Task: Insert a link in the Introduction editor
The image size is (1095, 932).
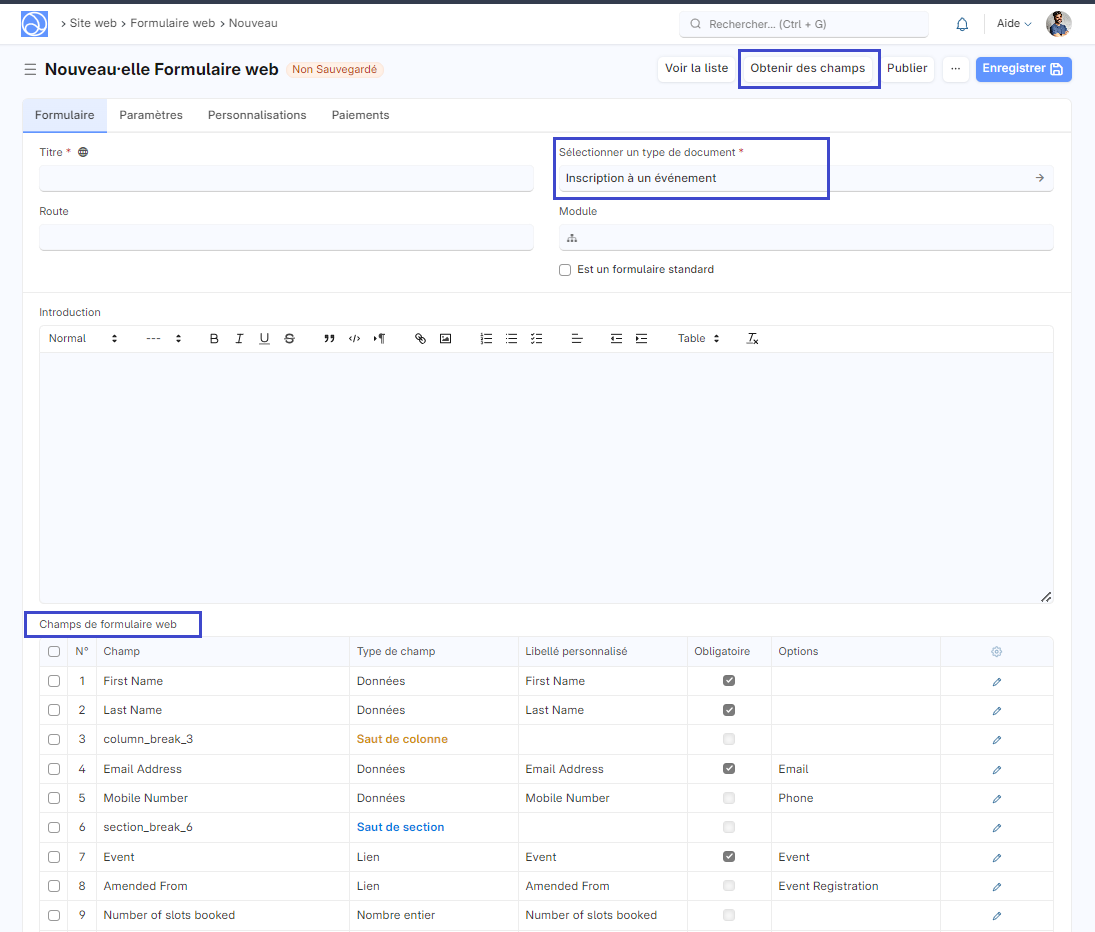Action: tap(420, 339)
